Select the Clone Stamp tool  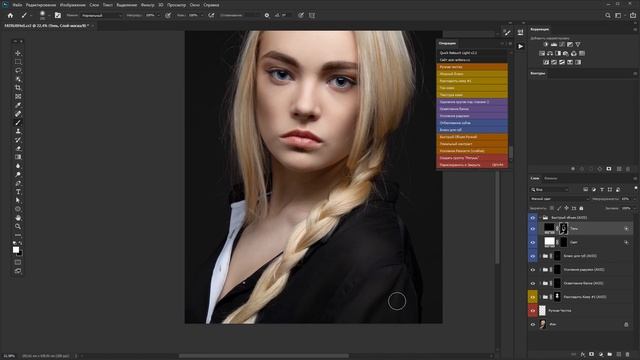click(x=18, y=131)
